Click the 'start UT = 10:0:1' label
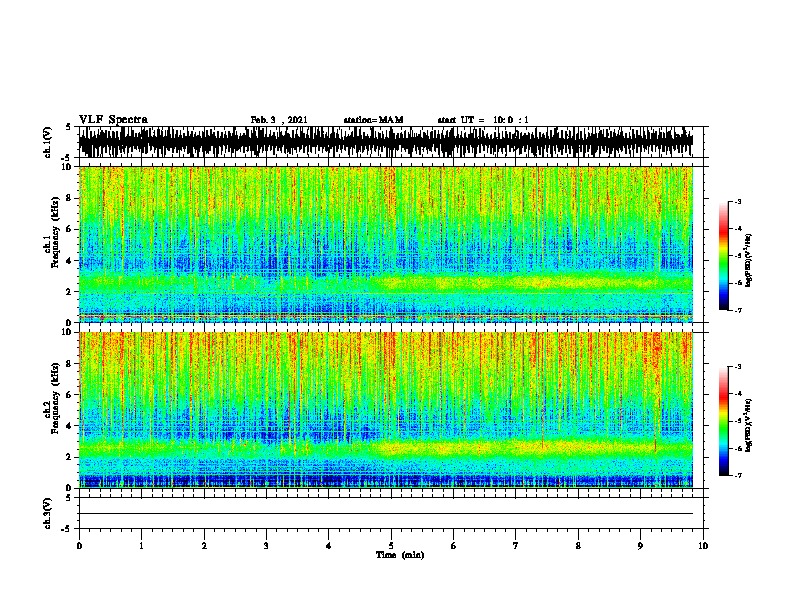792x612 pixels. click(483, 120)
